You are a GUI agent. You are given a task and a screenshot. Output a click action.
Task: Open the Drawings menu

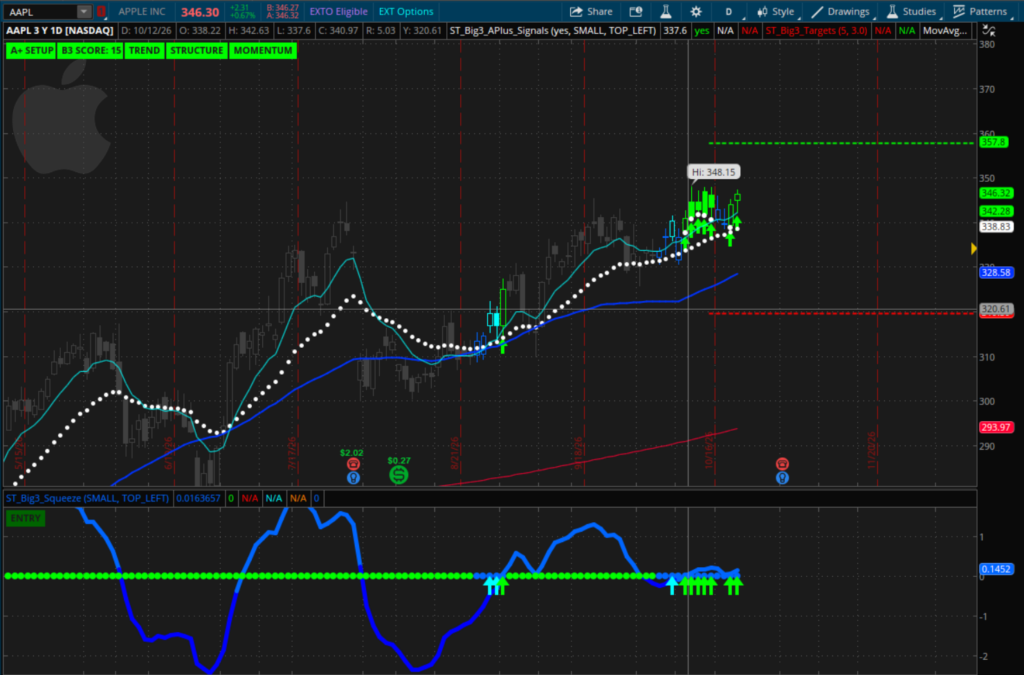[x=840, y=12]
